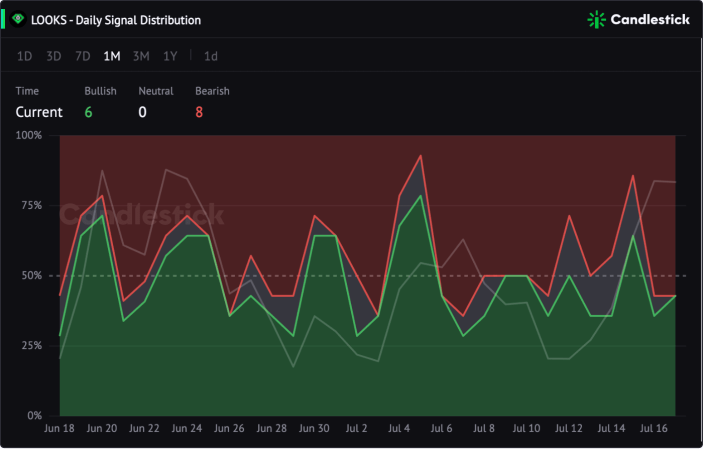The image size is (703, 449).
Task: Switch to the 3D time range
Action: [54, 56]
